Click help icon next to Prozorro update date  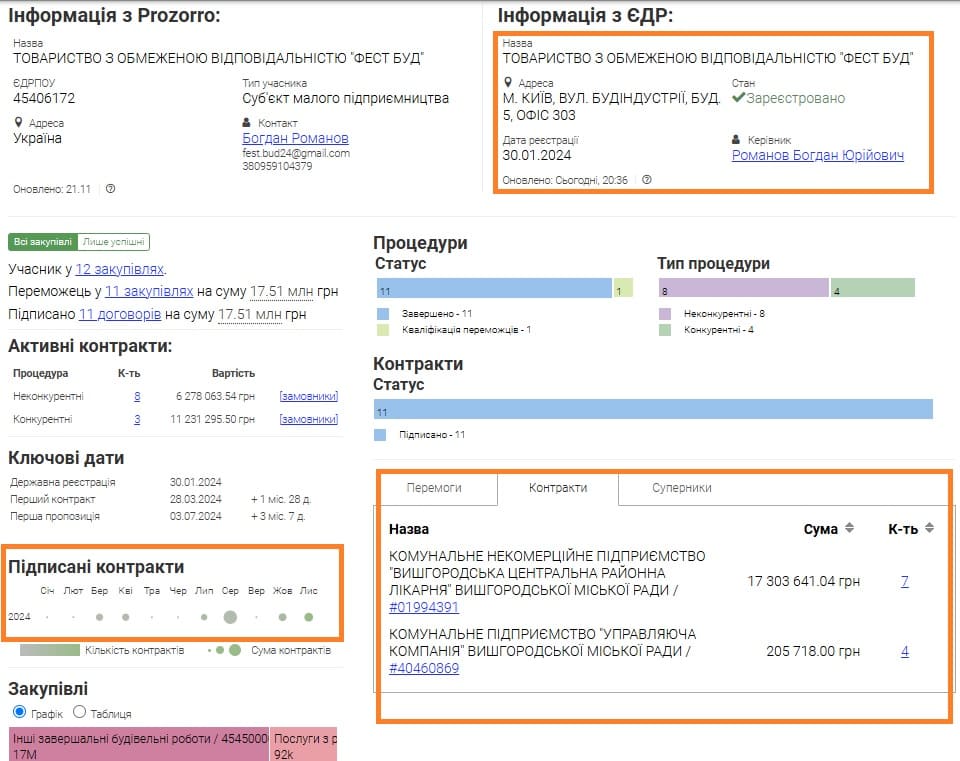click(110, 189)
